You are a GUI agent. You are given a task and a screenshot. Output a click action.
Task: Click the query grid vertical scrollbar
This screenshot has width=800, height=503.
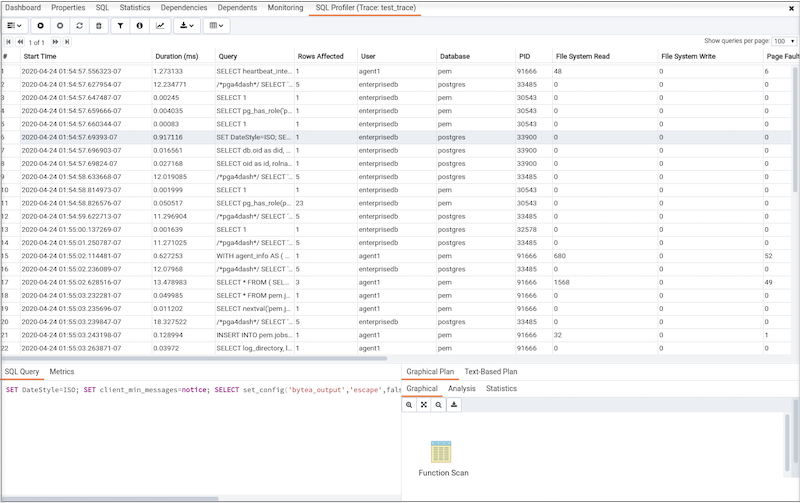[795, 130]
